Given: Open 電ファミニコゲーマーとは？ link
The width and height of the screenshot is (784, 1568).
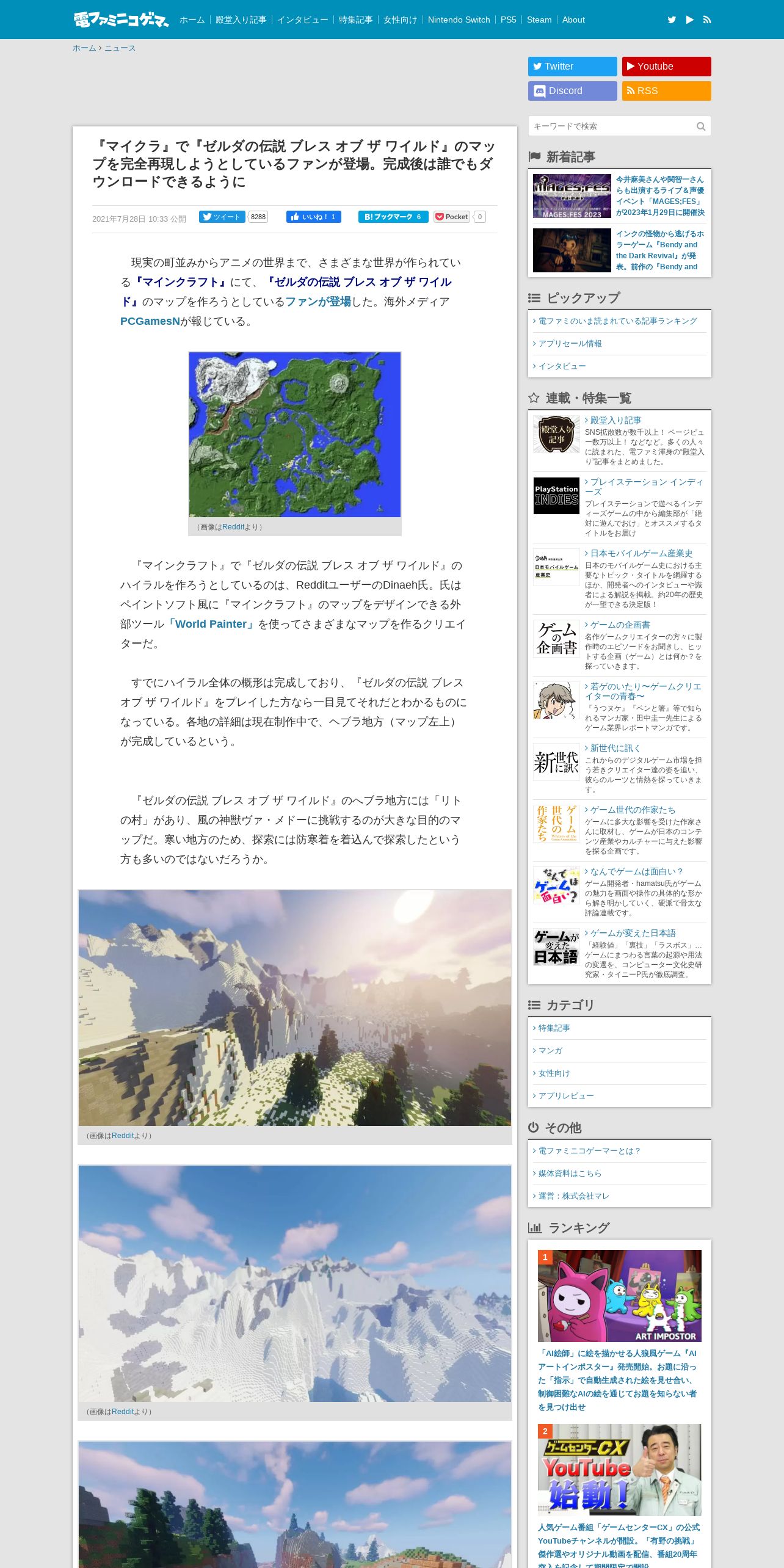Looking at the screenshot, I should click(x=589, y=1151).
